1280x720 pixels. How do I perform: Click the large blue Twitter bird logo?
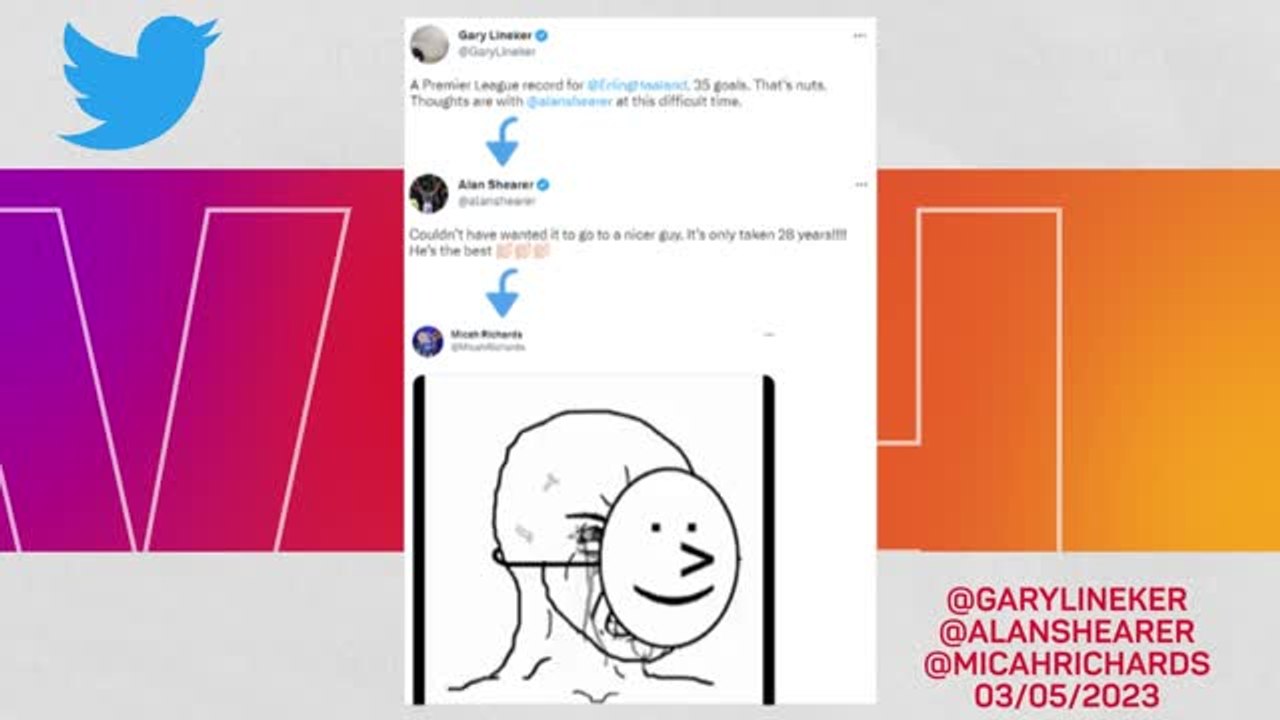coord(140,82)
